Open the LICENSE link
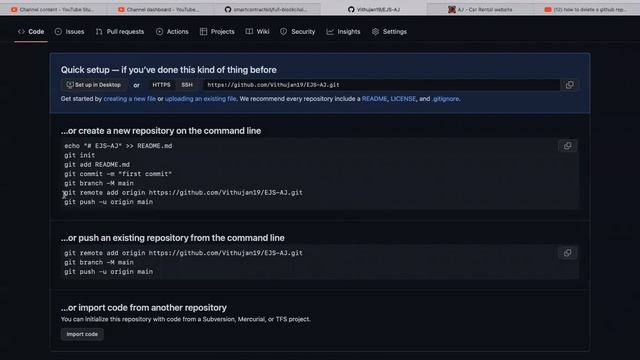Viewport: 640px width, 360px height. pos(403,99)
